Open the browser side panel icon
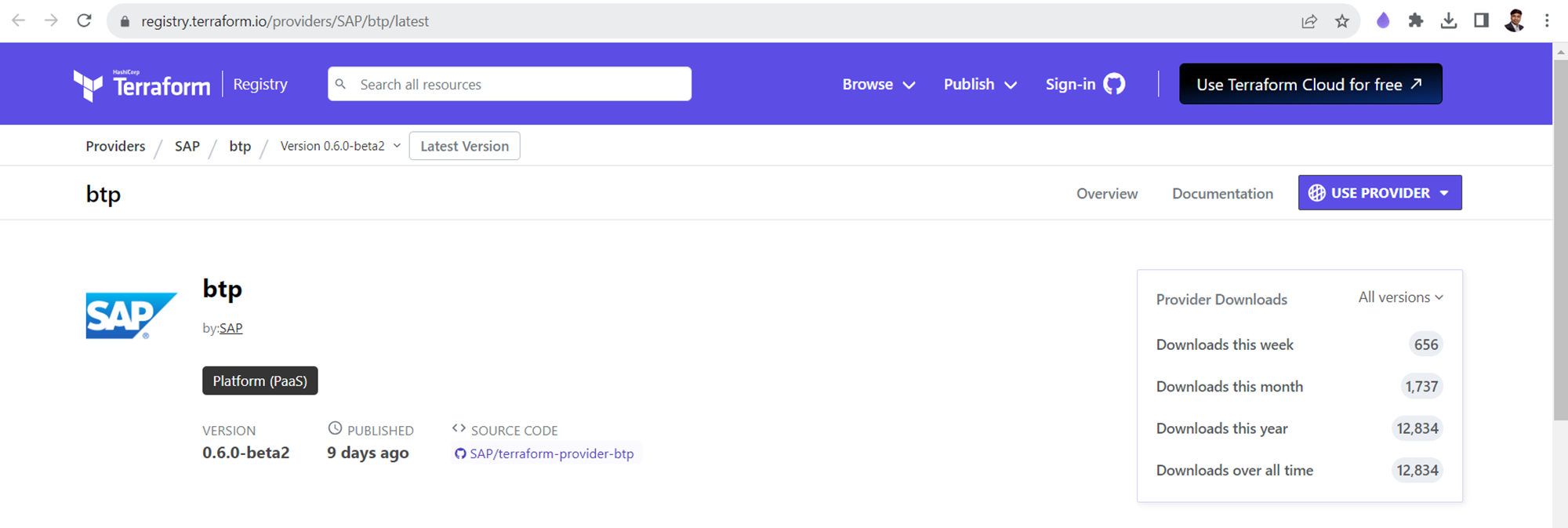 (1481, 21)
